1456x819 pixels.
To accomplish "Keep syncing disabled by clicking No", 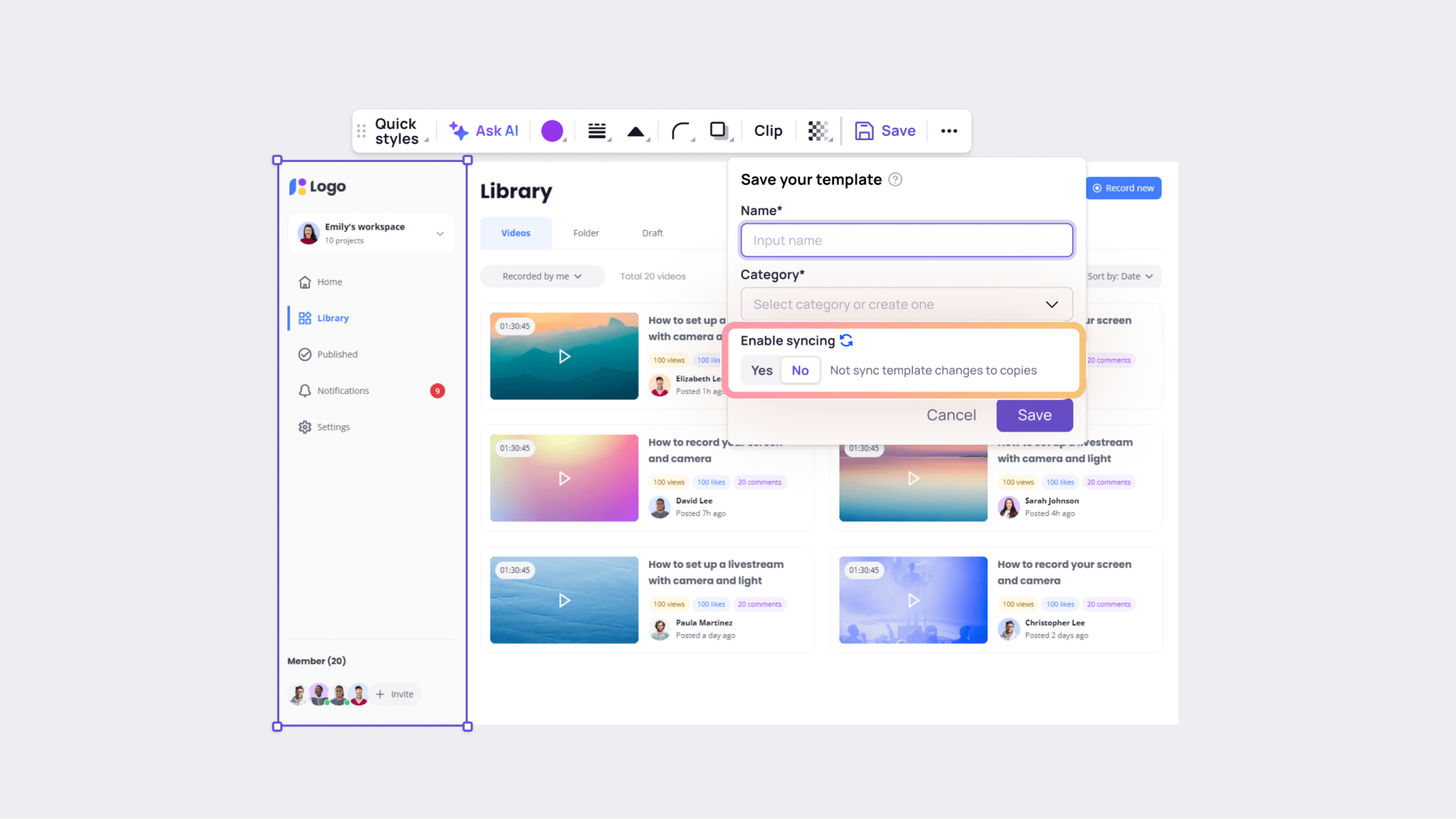I will click(x=799, y=370).
